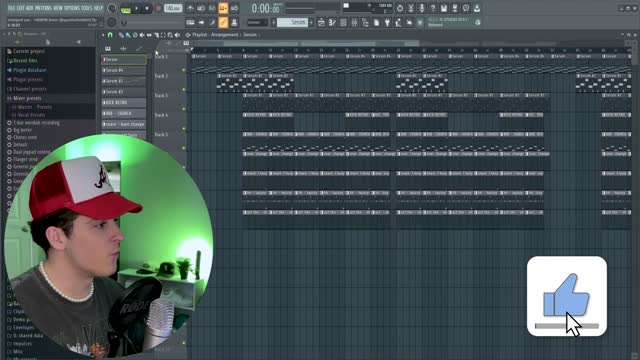Click the 140 tempo display
The height and width of the screenshot is (360, 640).
(173, 8)
